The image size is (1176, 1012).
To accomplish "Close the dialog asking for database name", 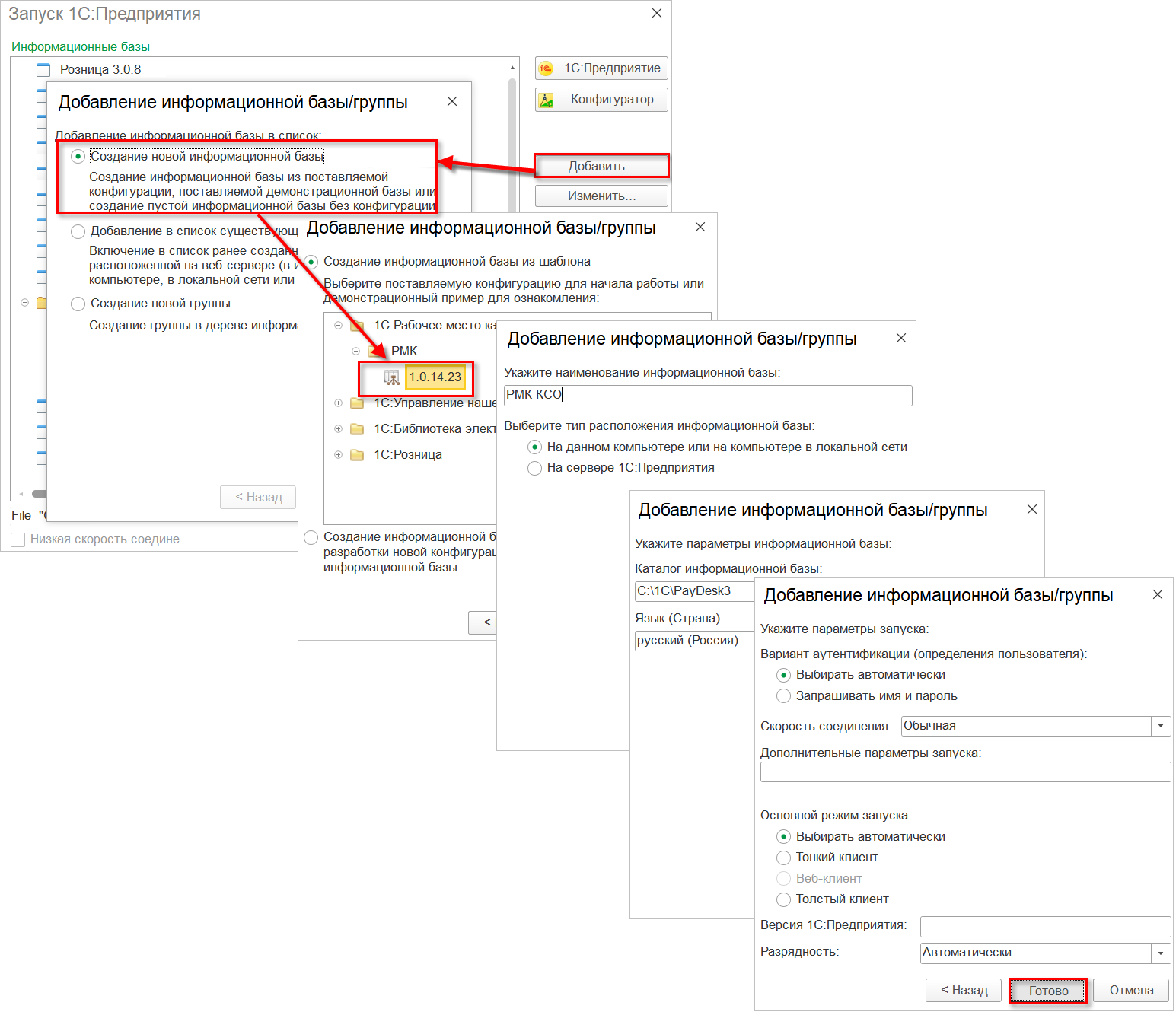I will click(901, 338).
